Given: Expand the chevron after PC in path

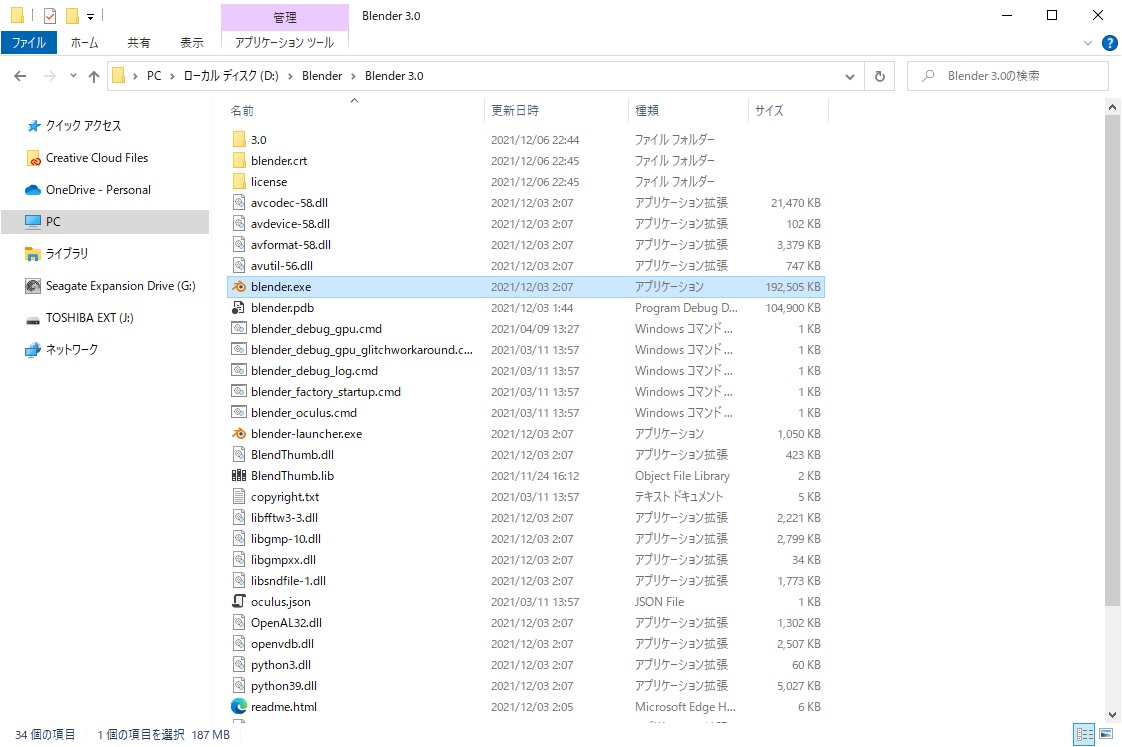Looking at the screenshot, I should click(172, 76).
